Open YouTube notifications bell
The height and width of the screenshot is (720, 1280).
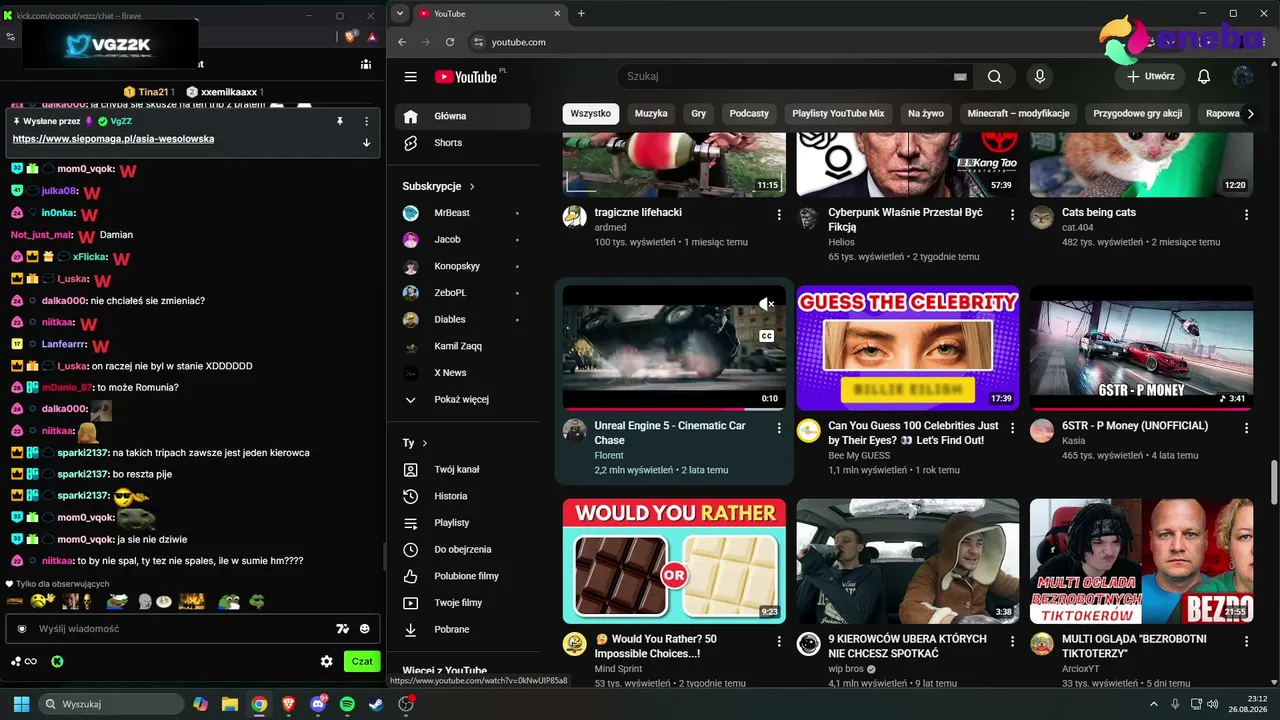[1204, 77]
